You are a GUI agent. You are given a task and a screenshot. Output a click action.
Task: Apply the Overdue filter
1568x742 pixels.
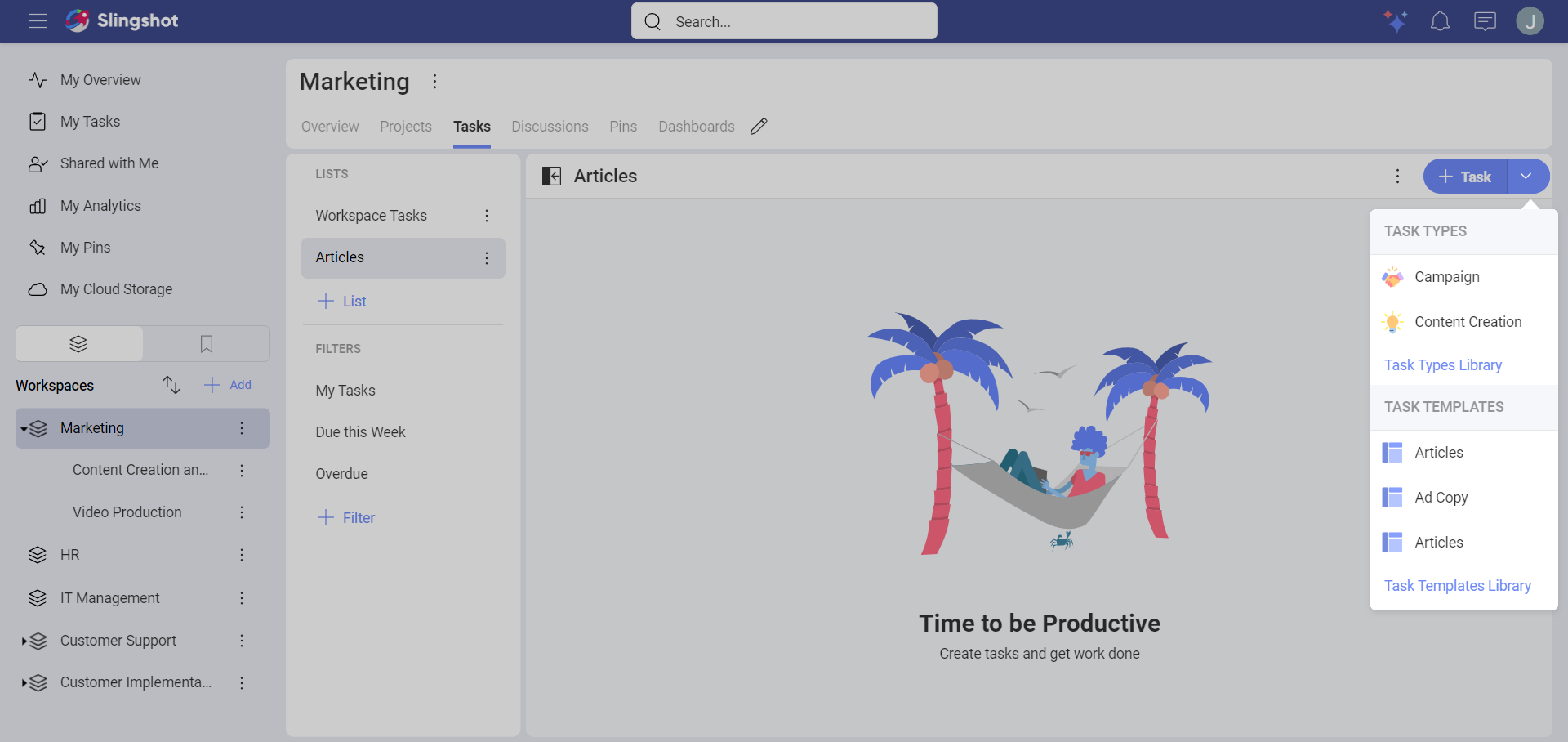coord(341,474)
